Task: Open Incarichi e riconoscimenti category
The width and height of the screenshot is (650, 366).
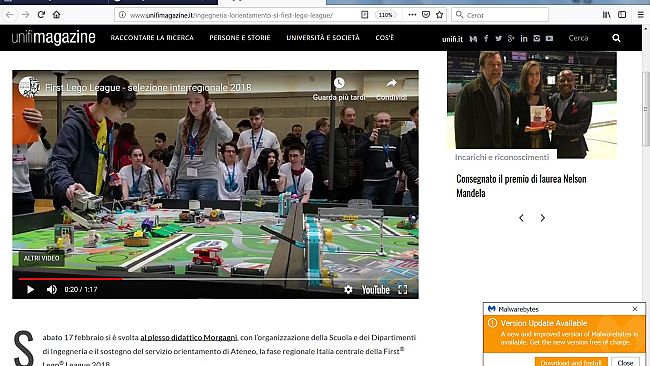Action: (502, 157)
